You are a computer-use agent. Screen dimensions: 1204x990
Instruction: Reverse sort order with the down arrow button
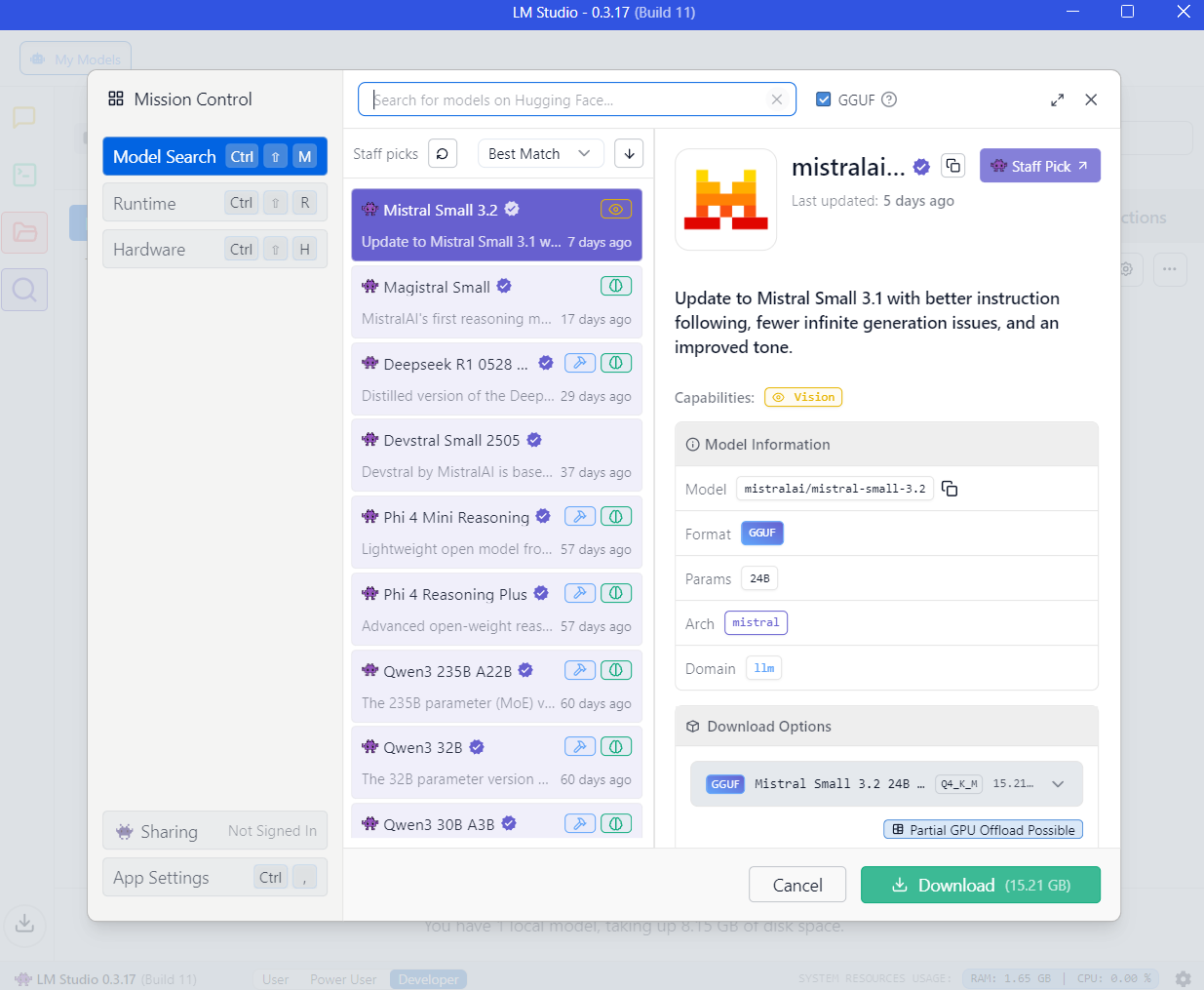point(630,153)
